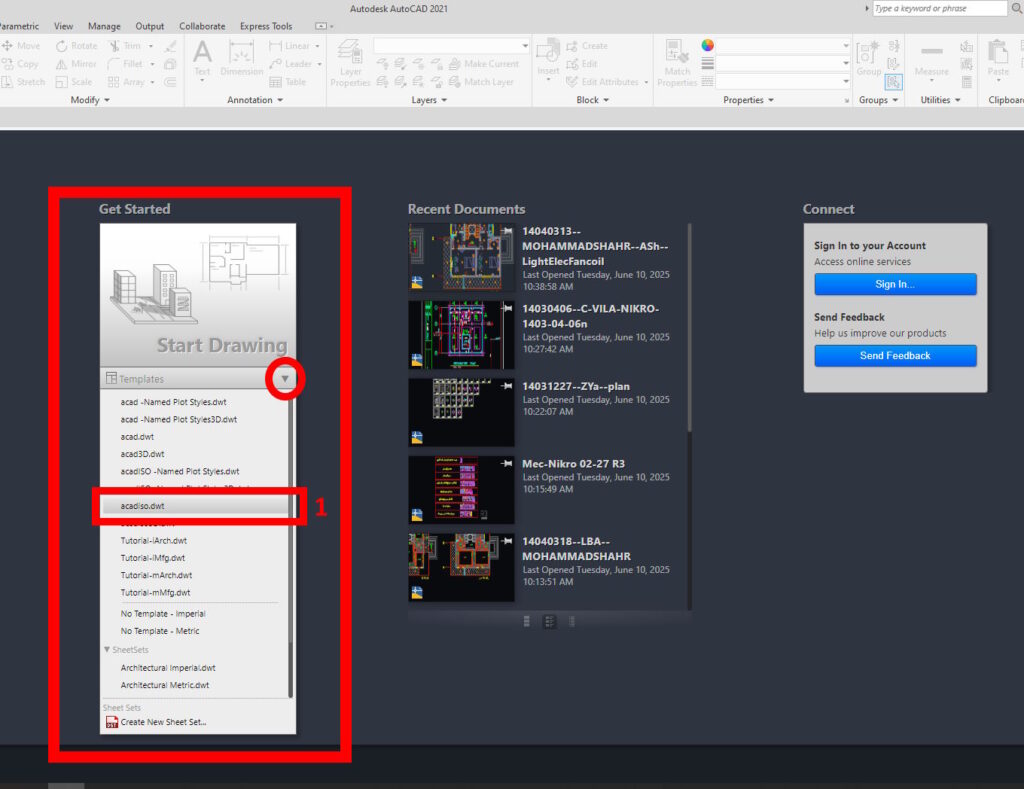Activate the Stretch tool

pyautogui.click(x=24, y=82)
